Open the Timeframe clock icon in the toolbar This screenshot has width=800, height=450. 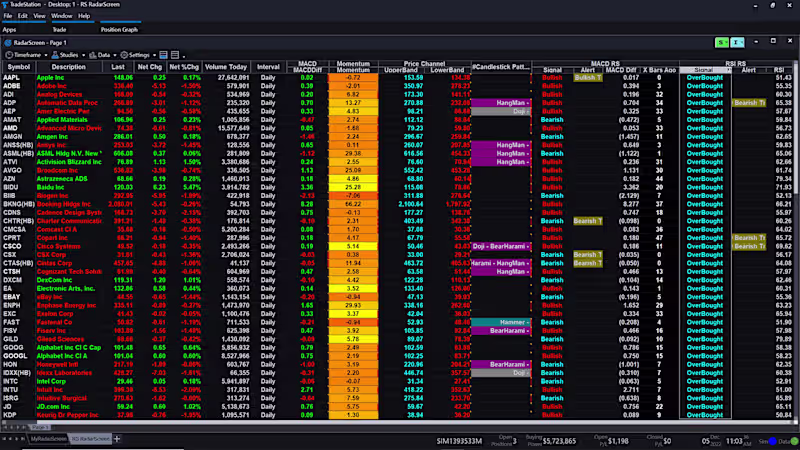tap(9, 55)
